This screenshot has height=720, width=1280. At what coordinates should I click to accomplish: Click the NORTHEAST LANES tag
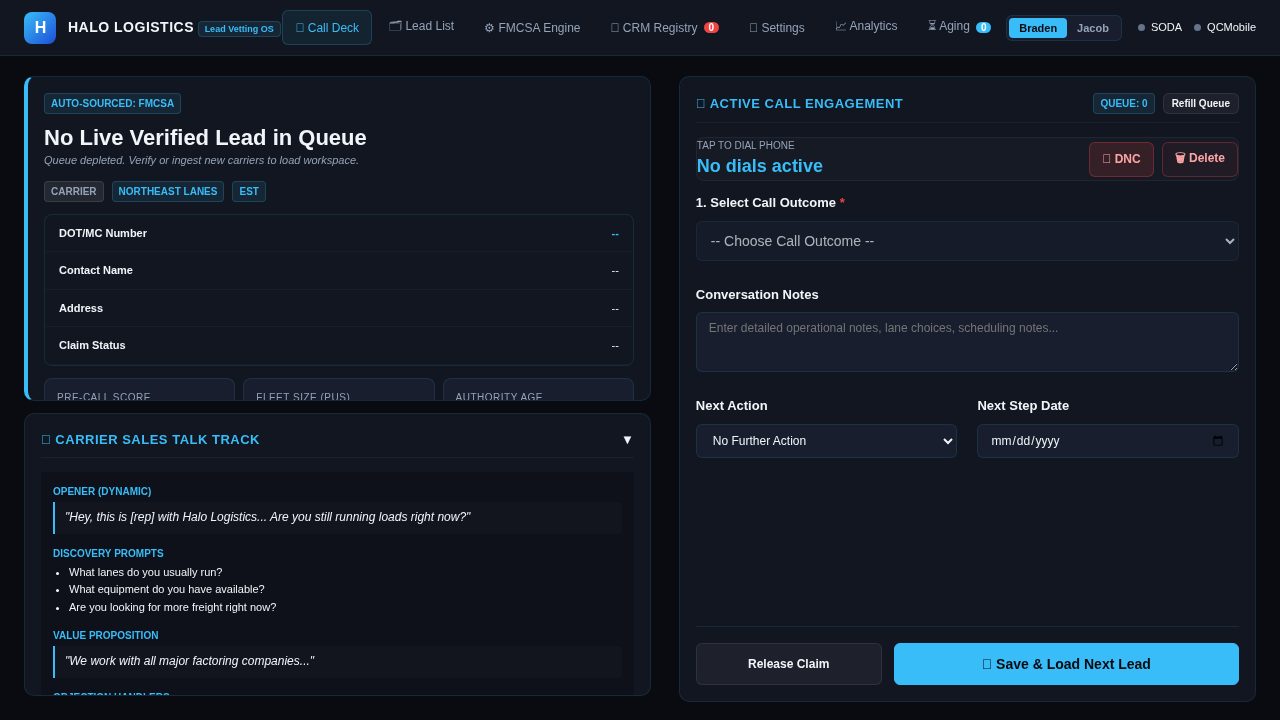click(x=168, y=191)
